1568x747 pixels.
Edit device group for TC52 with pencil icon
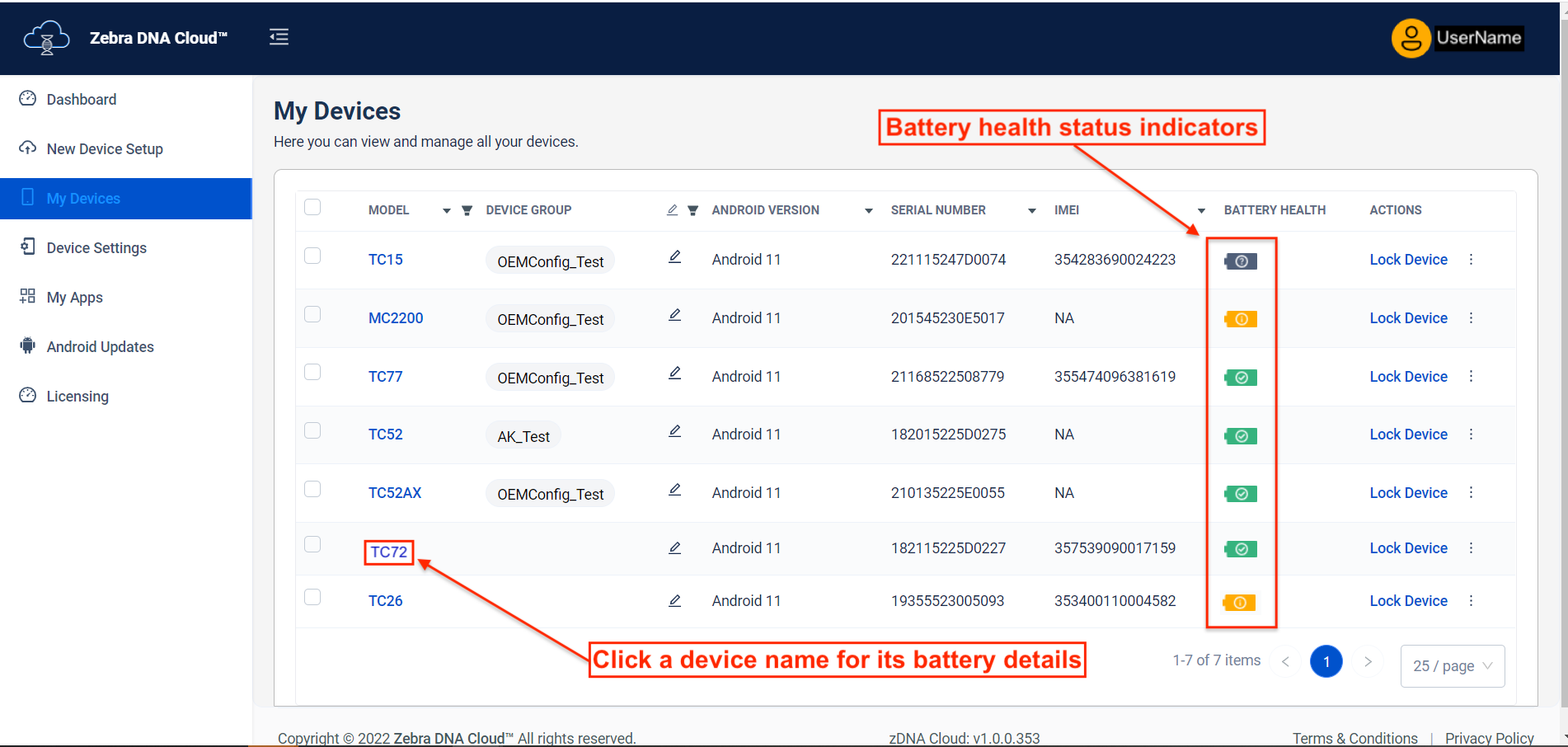point(674,431)
